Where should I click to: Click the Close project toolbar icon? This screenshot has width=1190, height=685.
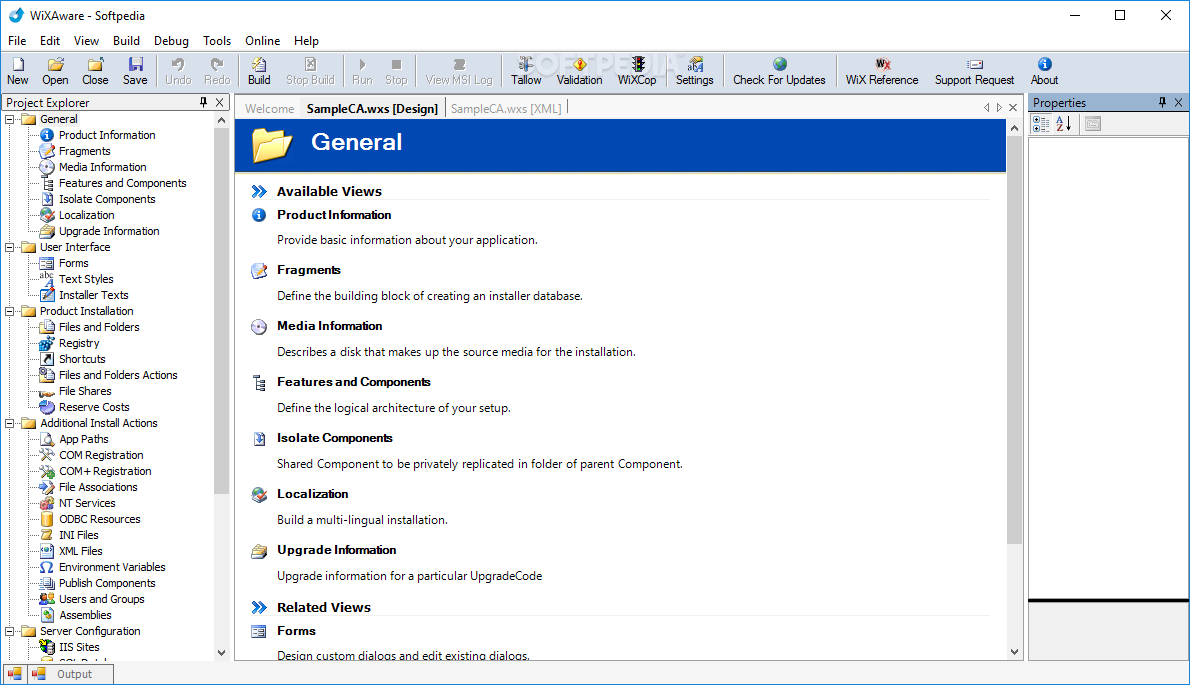(95, 71)
